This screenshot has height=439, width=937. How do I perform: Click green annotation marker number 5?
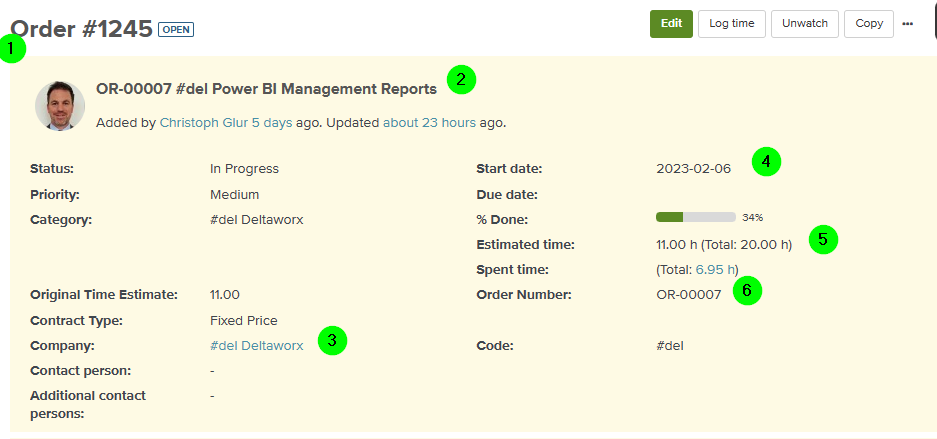click(823, 240)
